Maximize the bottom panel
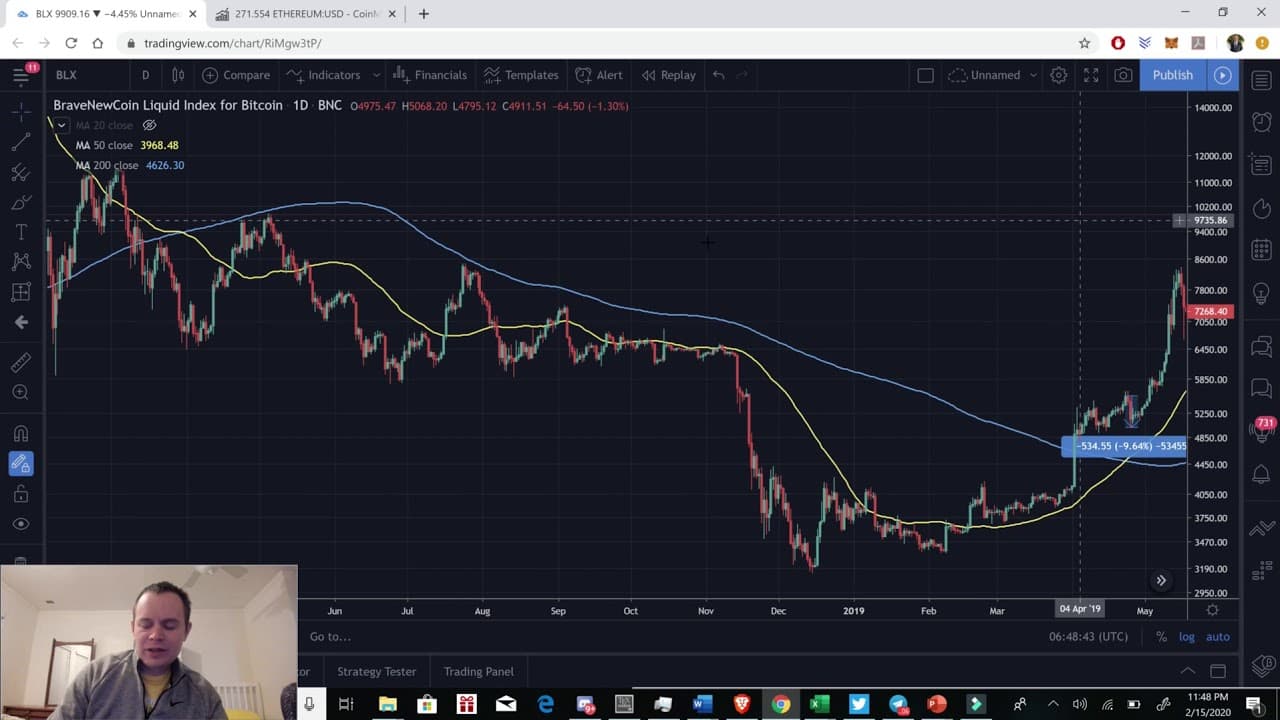The height and width of the screenshot is (720, 1280). tap(1218, 671)
